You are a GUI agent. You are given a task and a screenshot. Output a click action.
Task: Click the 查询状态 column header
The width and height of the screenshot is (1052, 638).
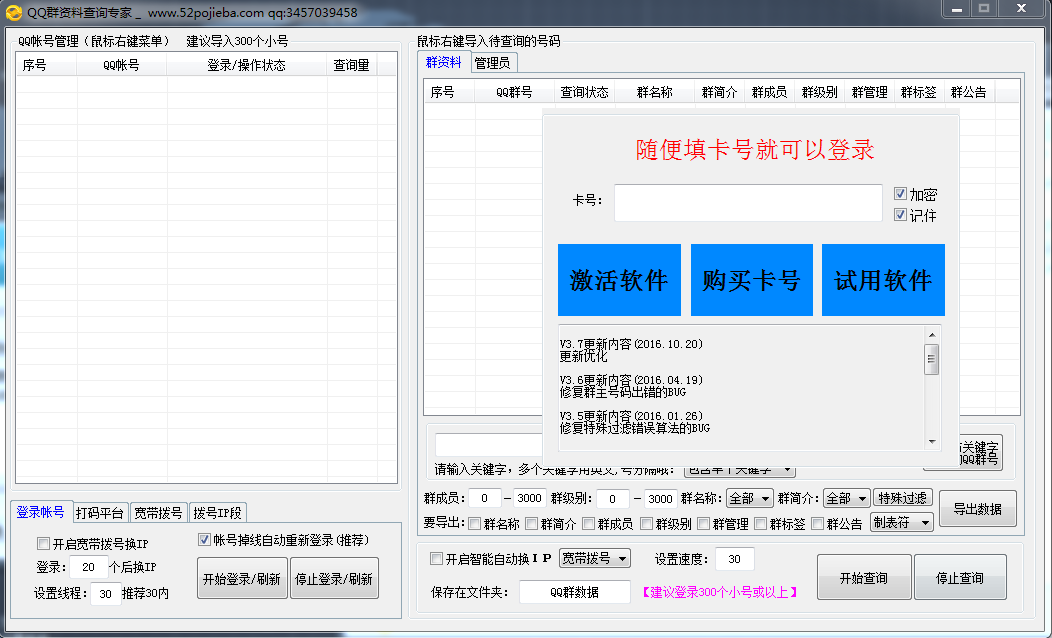point(584,93)
